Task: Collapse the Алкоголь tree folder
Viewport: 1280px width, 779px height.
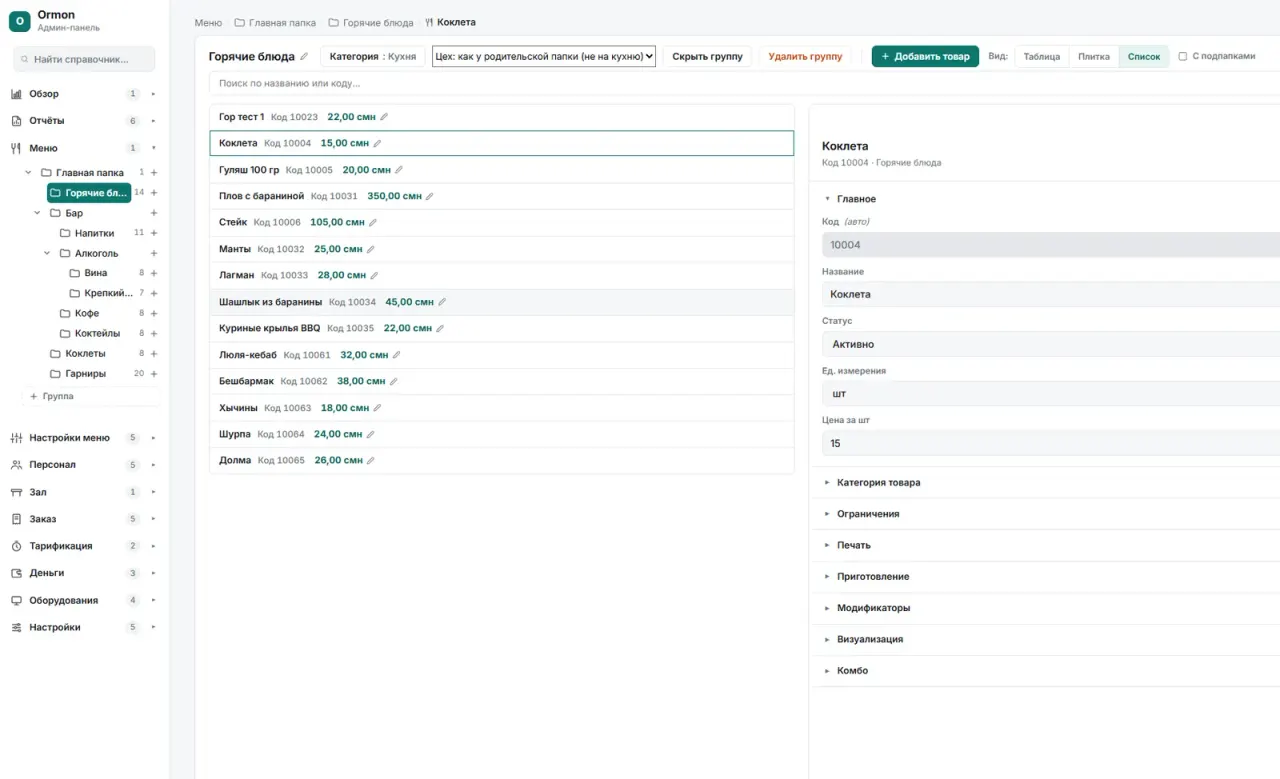Action: pyautogui.click(x=47, y=253)
